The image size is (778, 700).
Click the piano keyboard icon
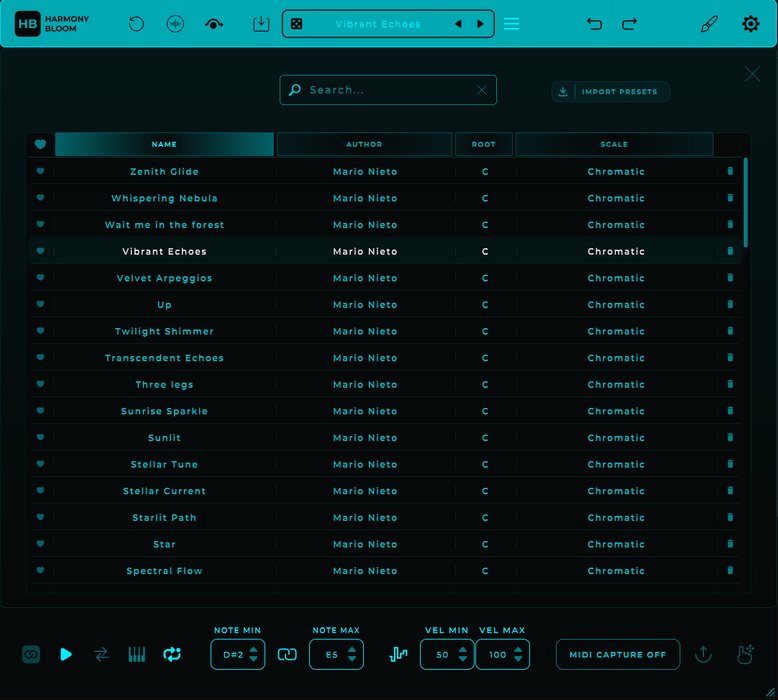[x=137, y=654]
